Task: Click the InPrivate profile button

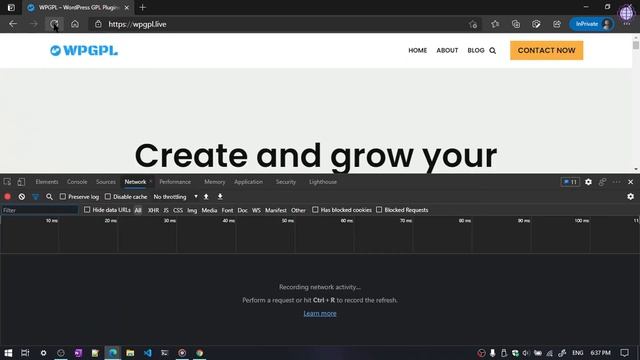Action: point(592,24)
